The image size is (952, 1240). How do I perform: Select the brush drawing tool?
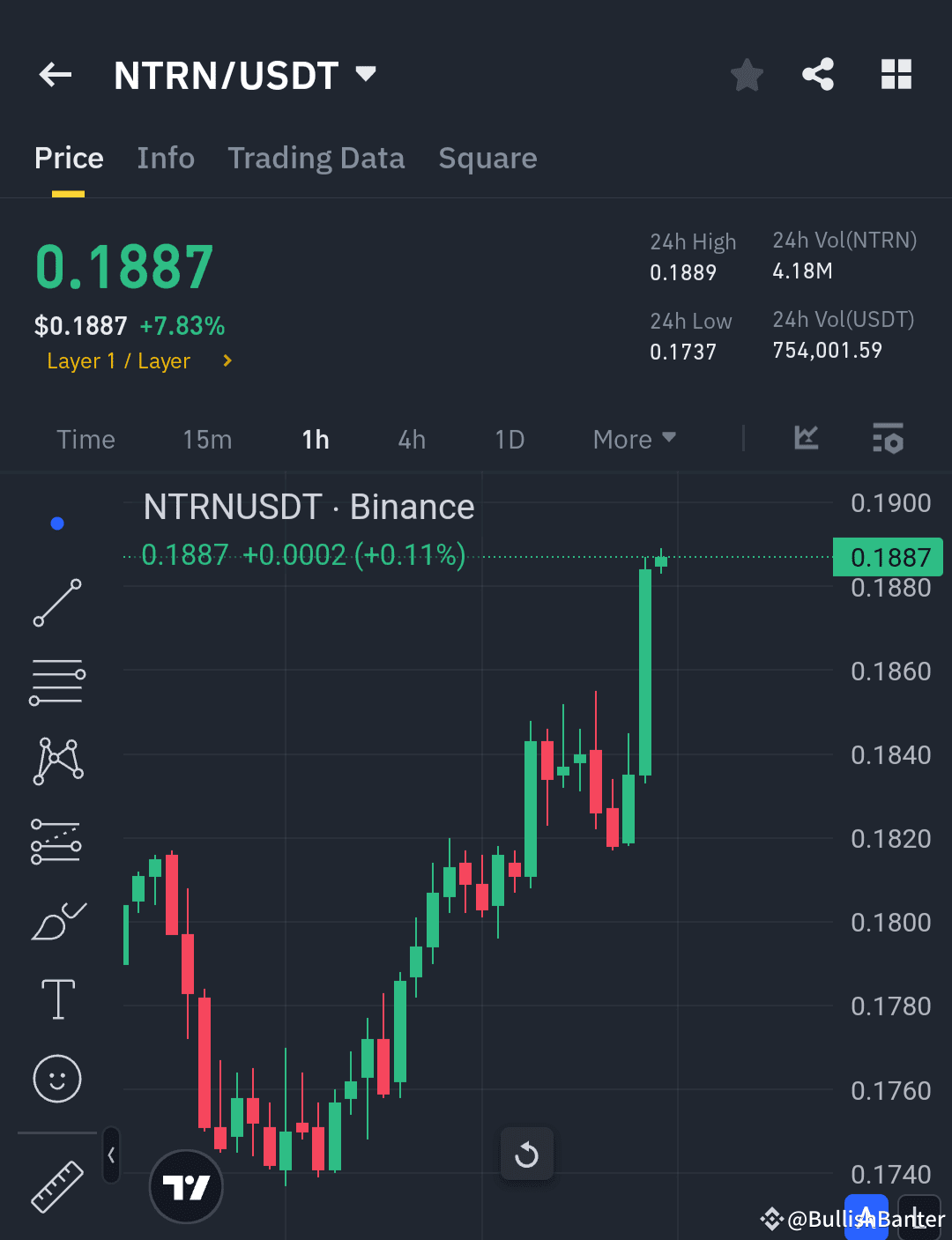tap(56, 919)
